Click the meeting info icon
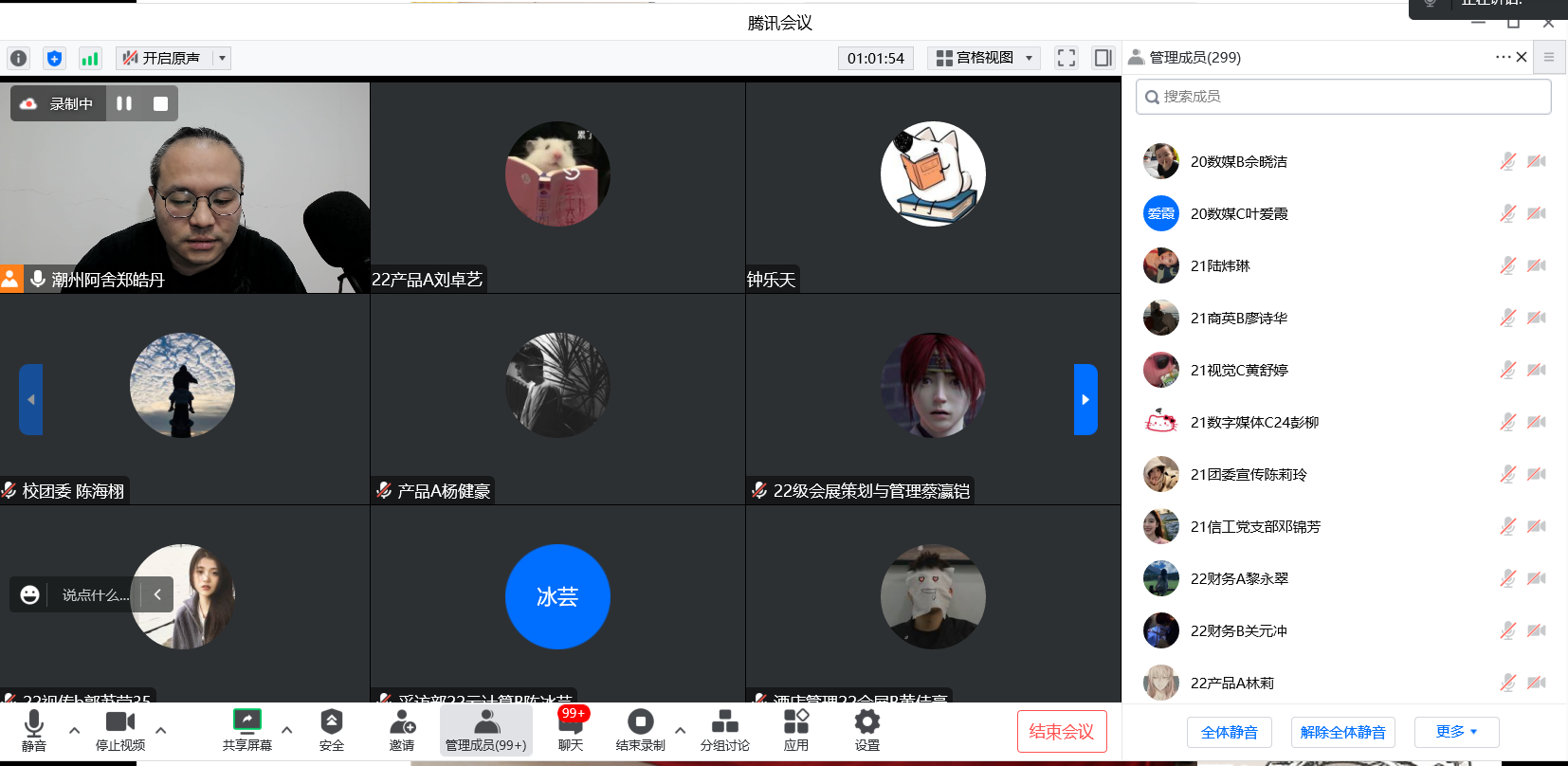1568x766 pixels. [x=18, y=58]
